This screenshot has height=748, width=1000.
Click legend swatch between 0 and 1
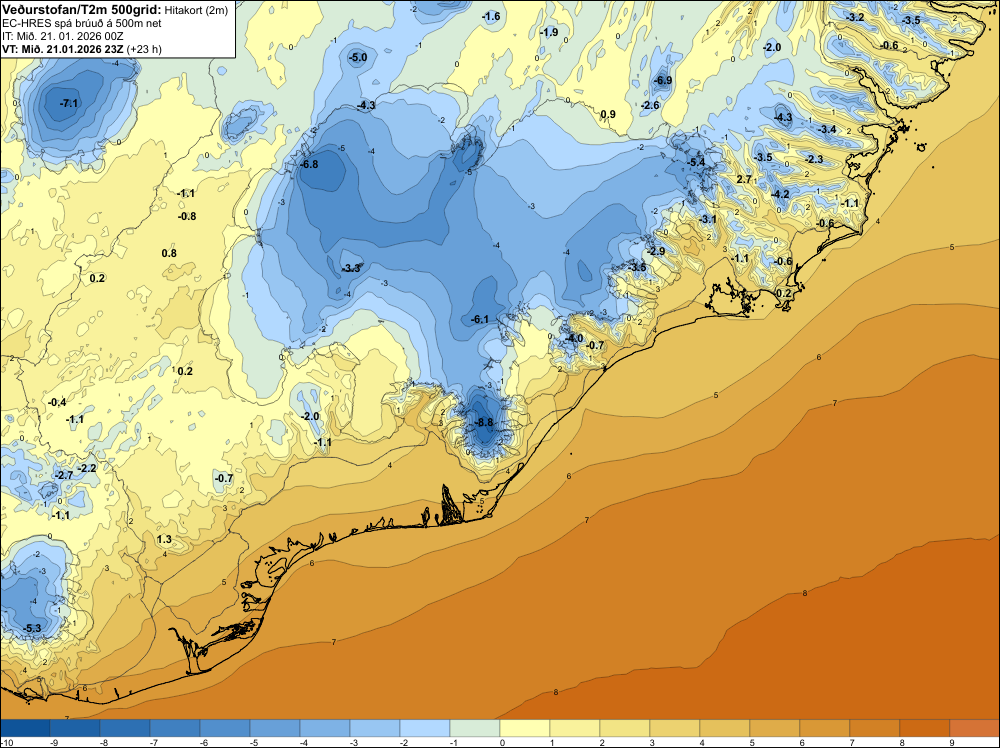(525, 728)
